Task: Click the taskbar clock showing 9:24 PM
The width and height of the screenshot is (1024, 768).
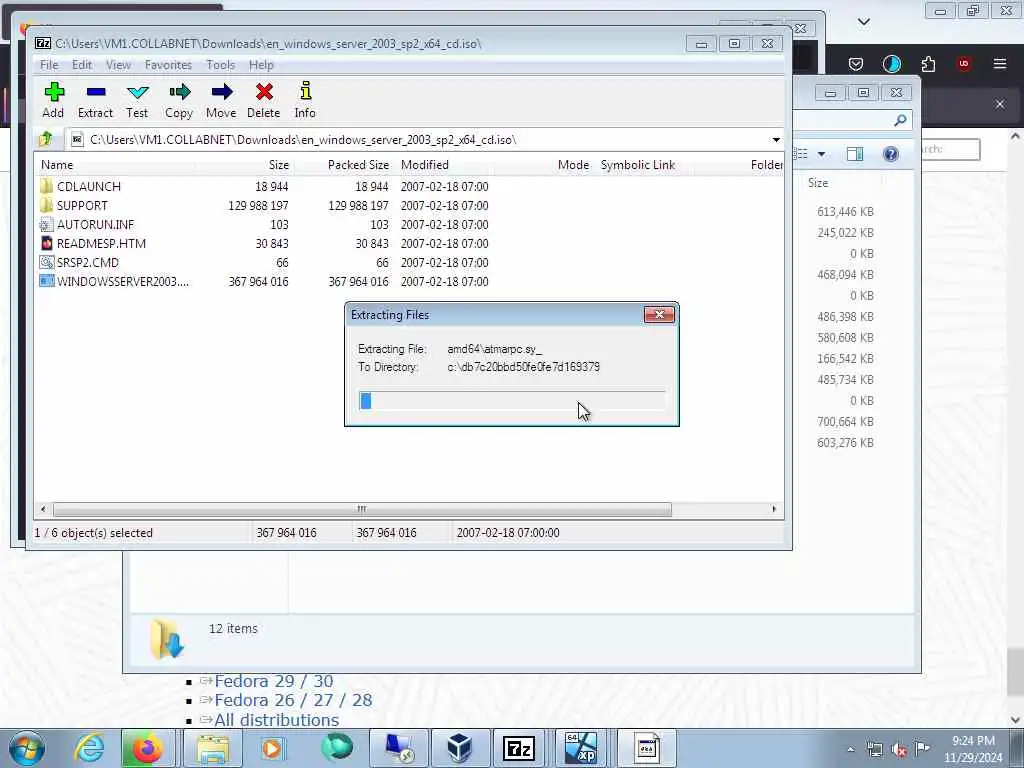Action: point(973,749)
